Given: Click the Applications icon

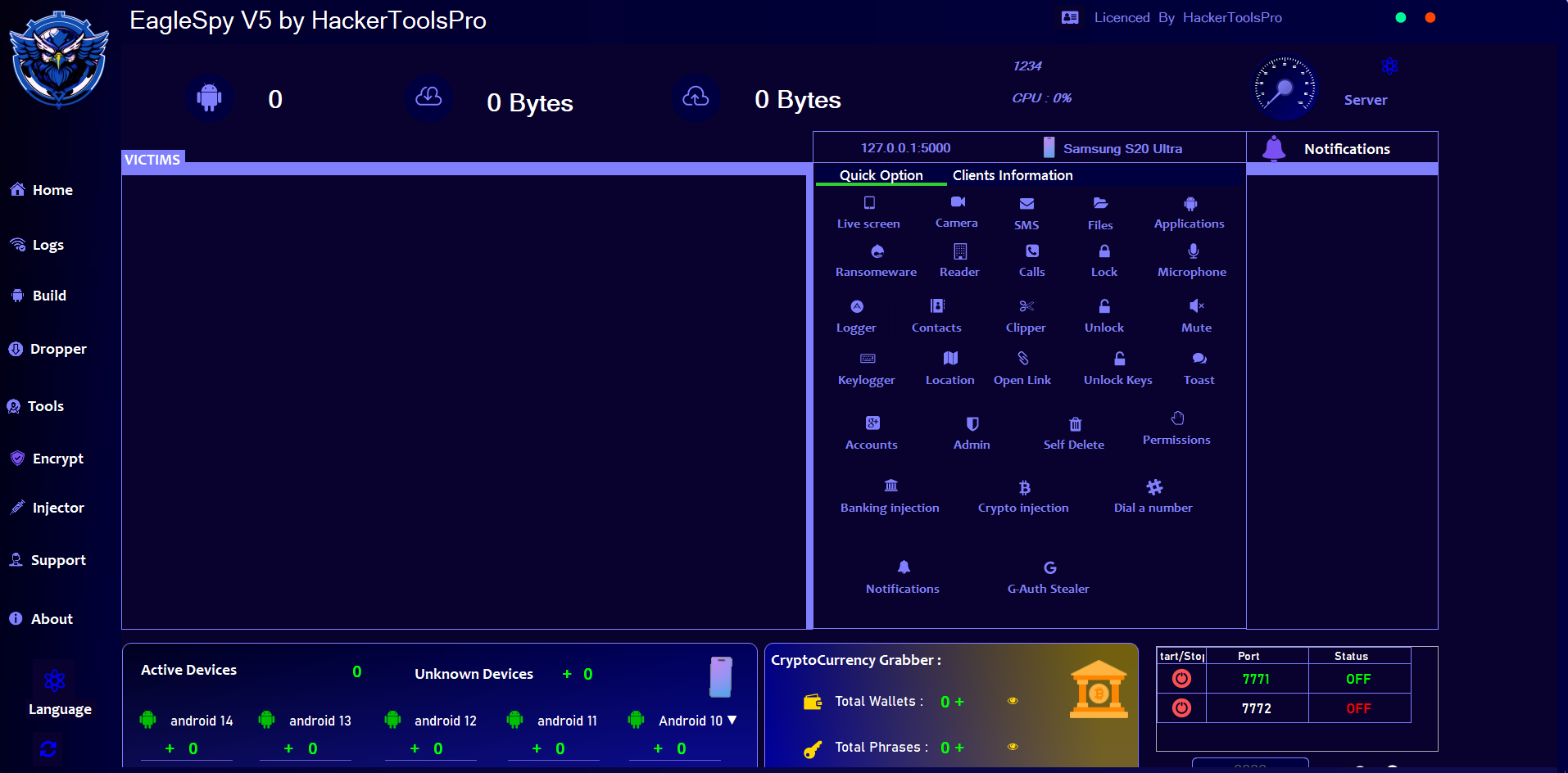Looking at the screenshot, I should 1190,203.
